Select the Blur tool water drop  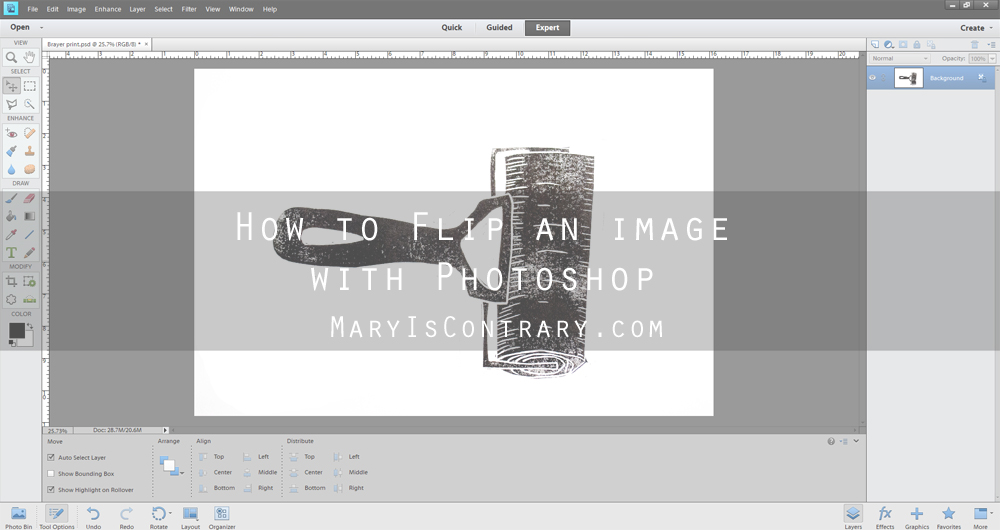pos(11,169)
